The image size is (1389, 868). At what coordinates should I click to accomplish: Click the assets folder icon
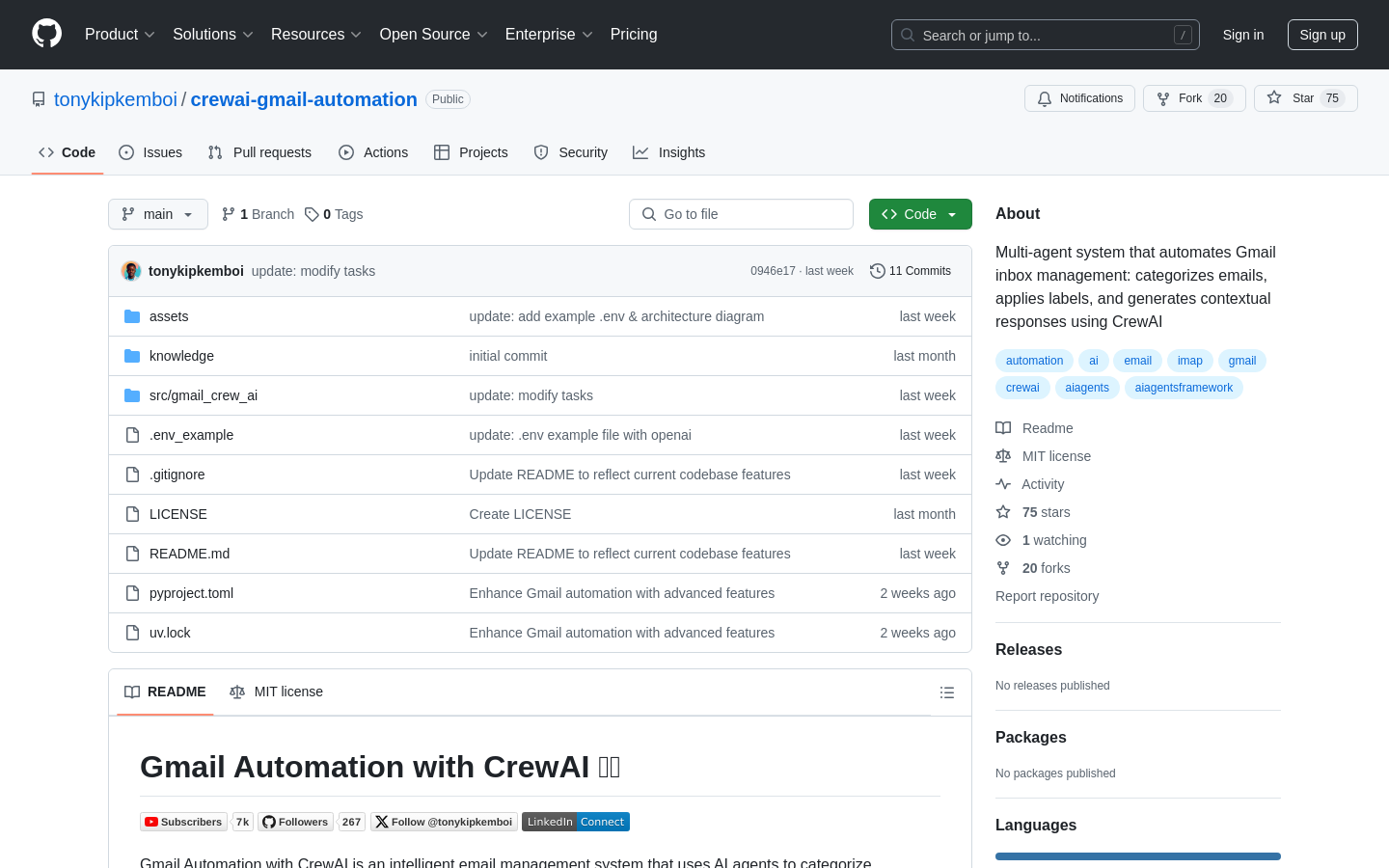[x=132, y=316]
